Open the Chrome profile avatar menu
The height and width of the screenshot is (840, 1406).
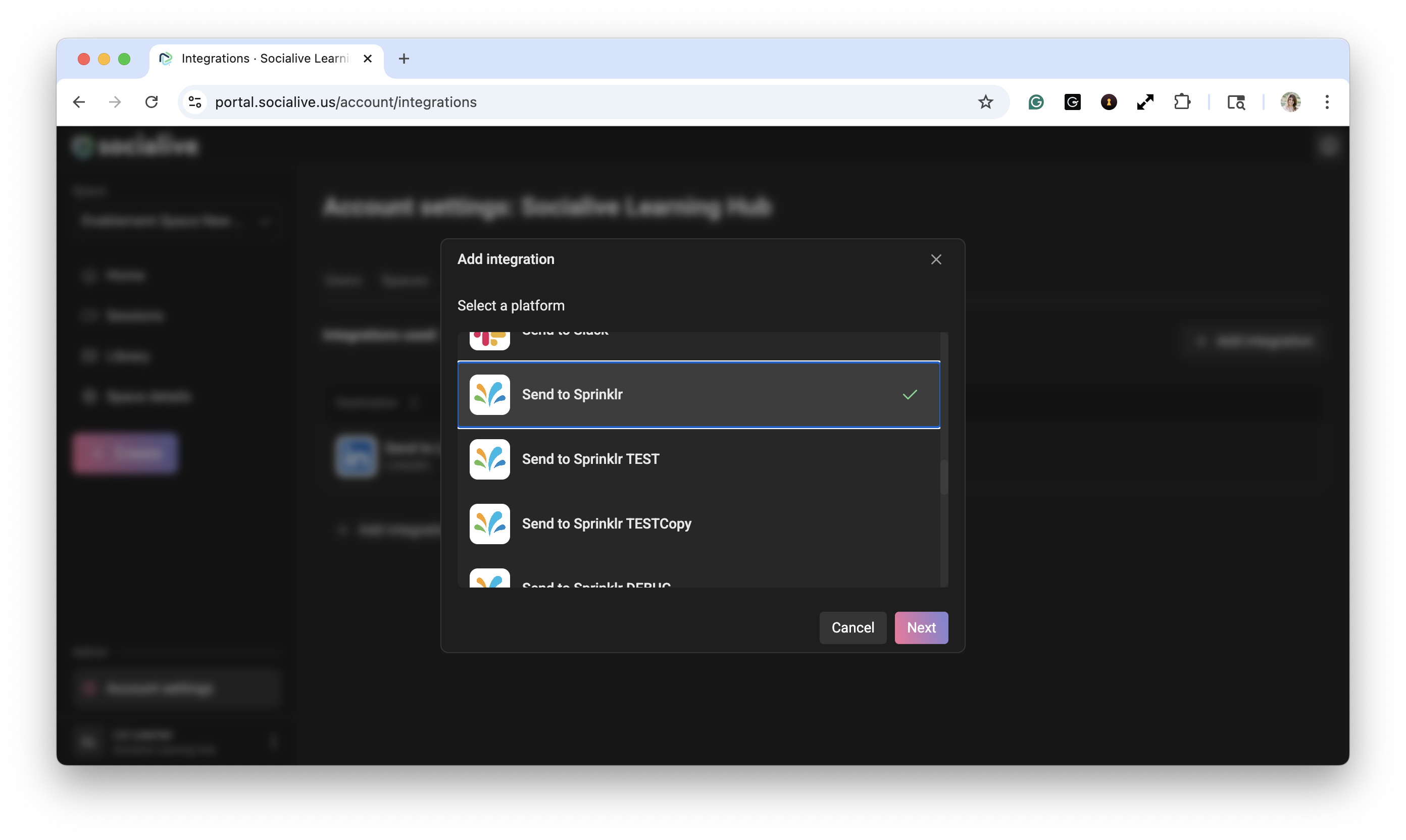coord(1290,102)
